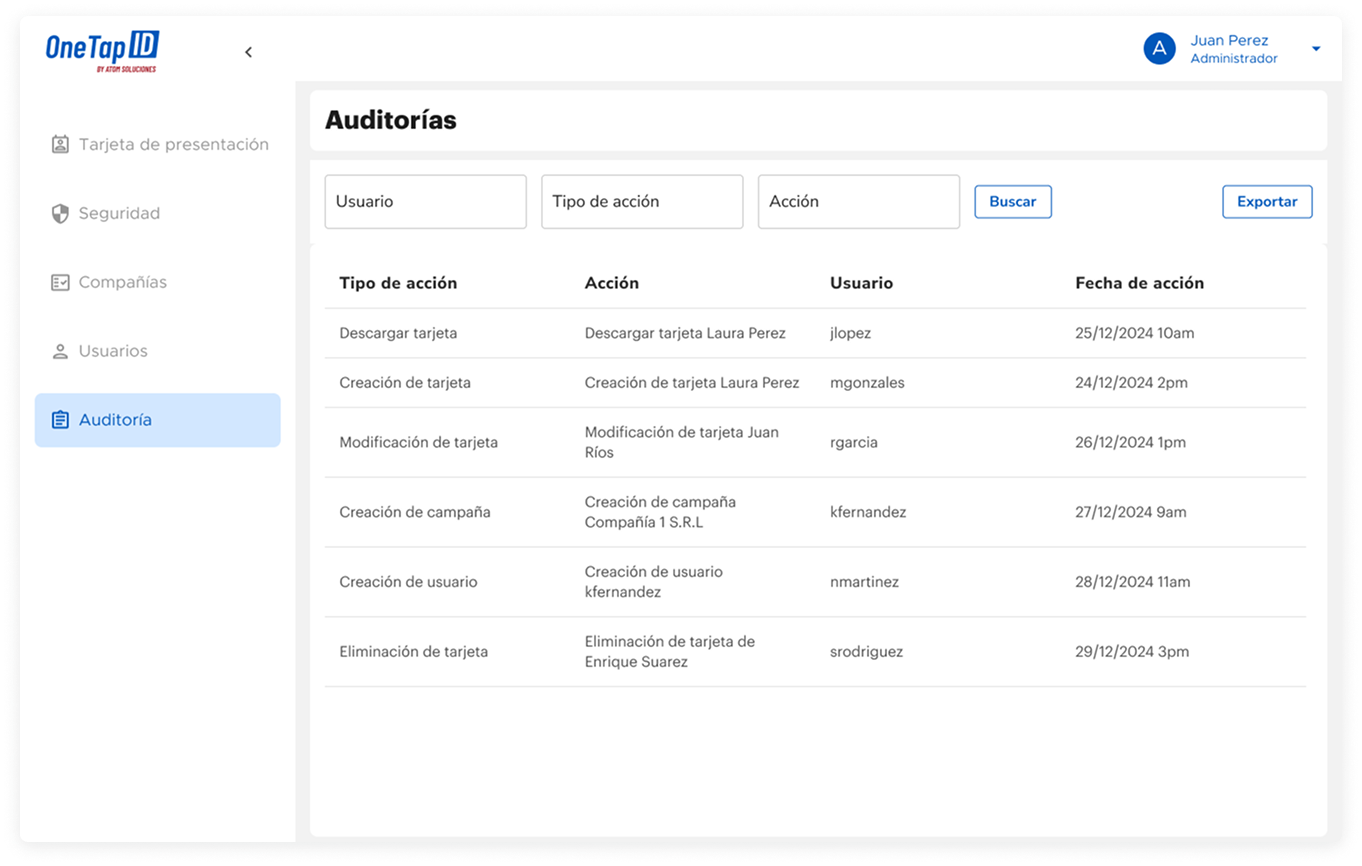Image resolution: width=1362 pixels, height=866 pixels.
Task: Click the Usuarios person icon
Action: click(60, 351)
